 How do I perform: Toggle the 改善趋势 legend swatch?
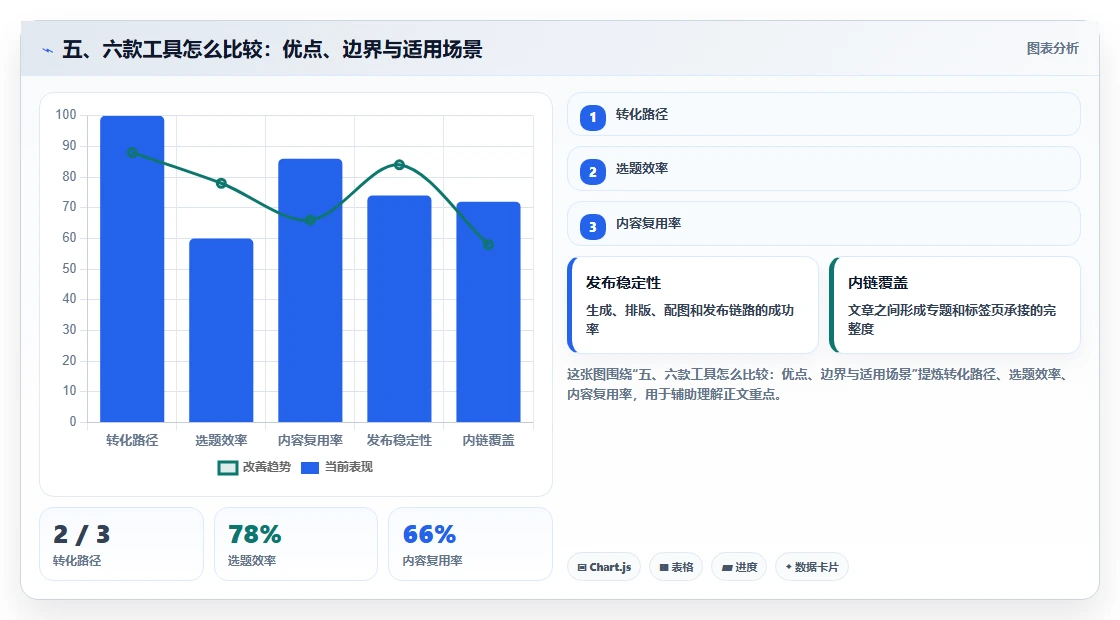click(227, 468)
